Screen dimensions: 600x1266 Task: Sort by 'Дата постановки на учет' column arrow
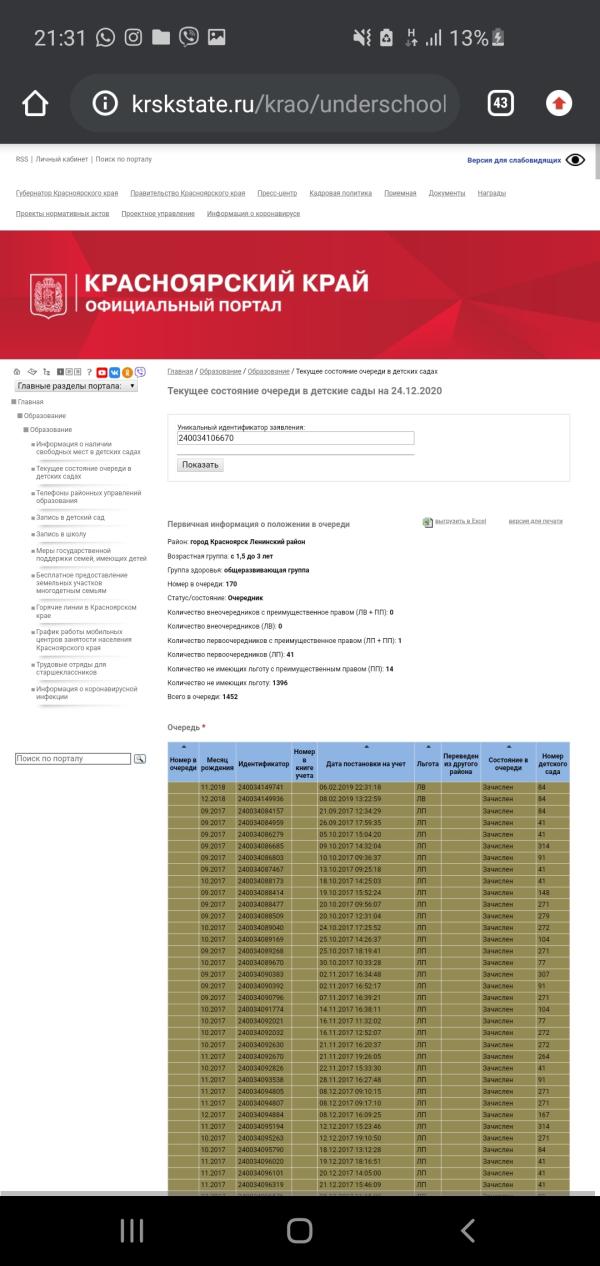tap(365, 747)
